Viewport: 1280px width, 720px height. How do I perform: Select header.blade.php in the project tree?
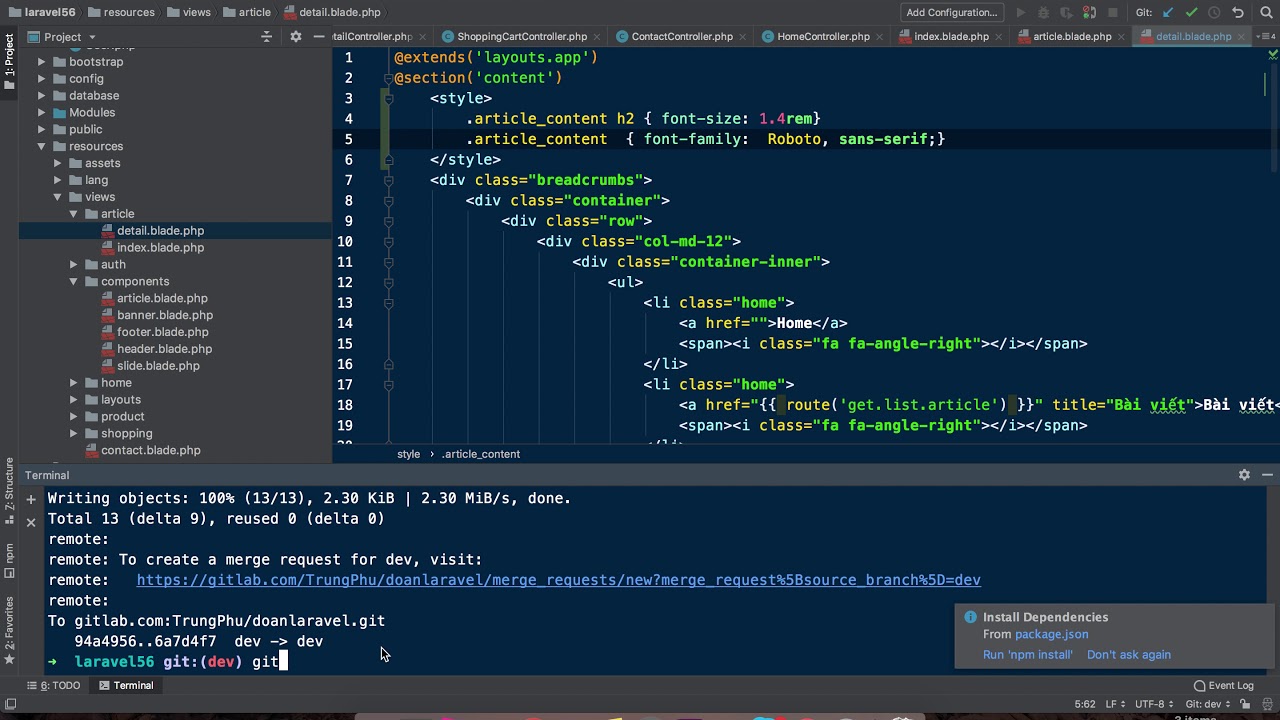pos(164,349)
